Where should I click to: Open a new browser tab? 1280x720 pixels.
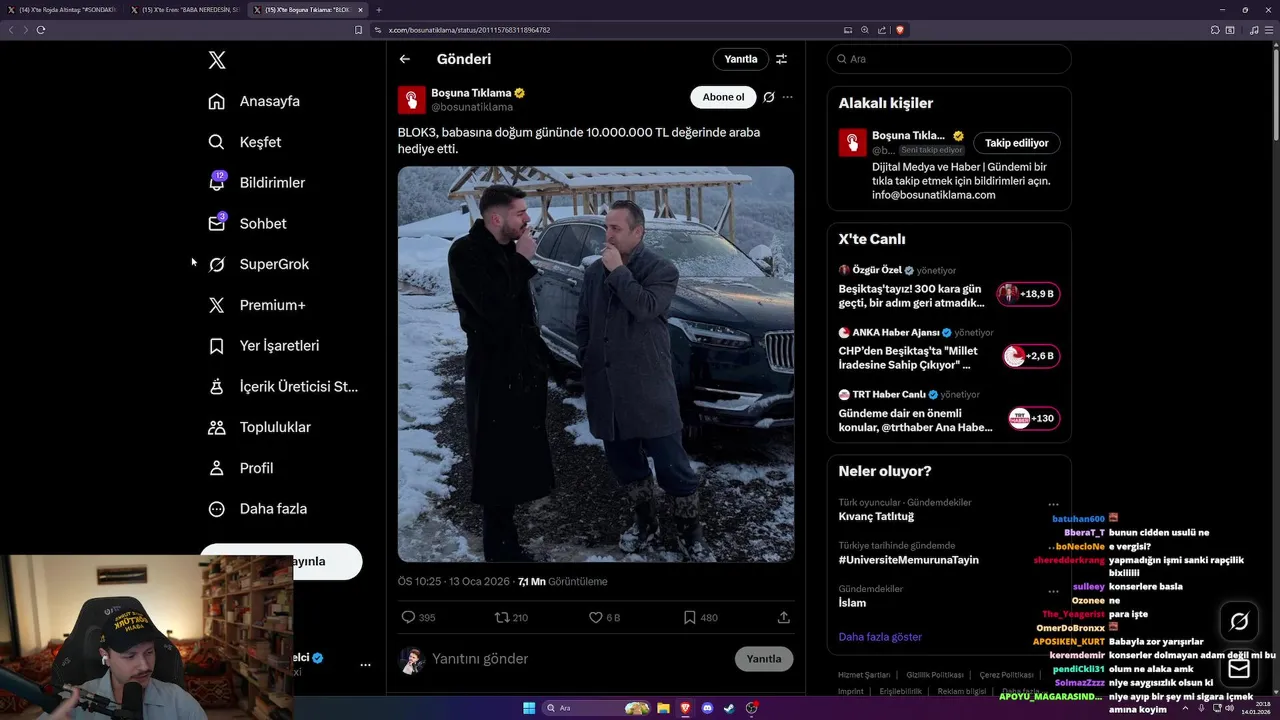pos(379,10)
